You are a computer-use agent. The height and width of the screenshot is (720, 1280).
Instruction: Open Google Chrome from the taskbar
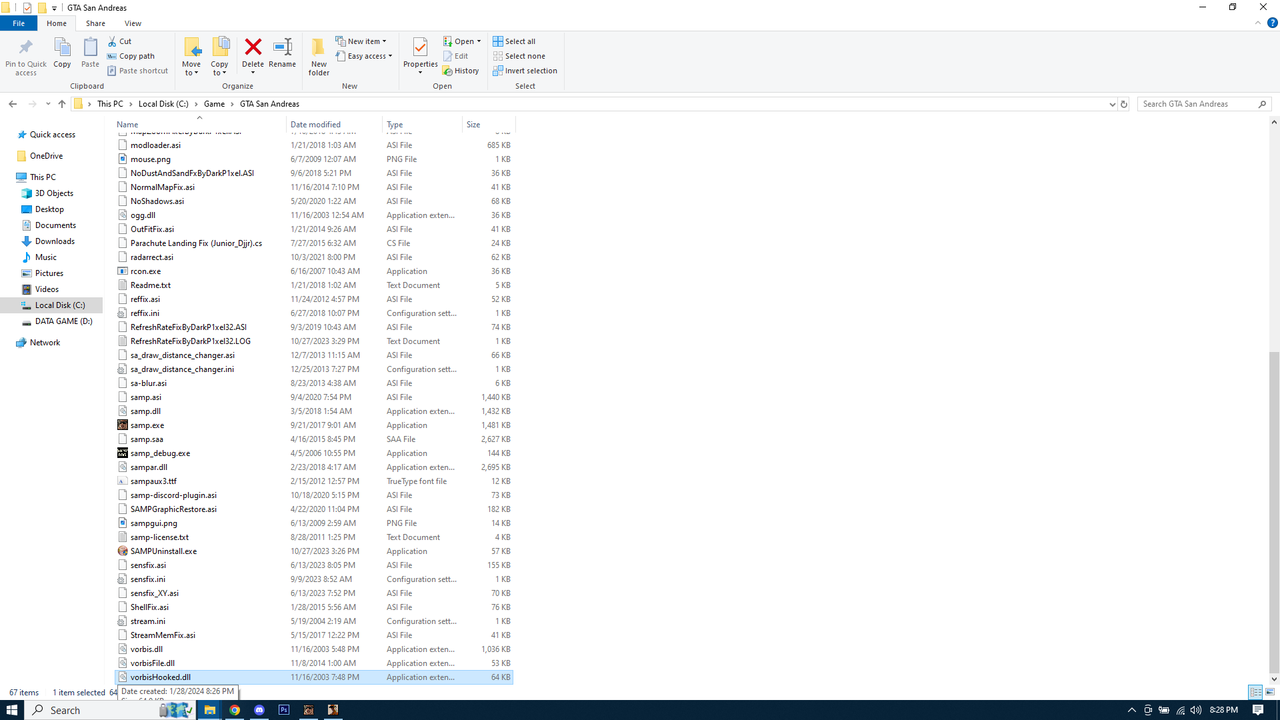tap(235, 710)
